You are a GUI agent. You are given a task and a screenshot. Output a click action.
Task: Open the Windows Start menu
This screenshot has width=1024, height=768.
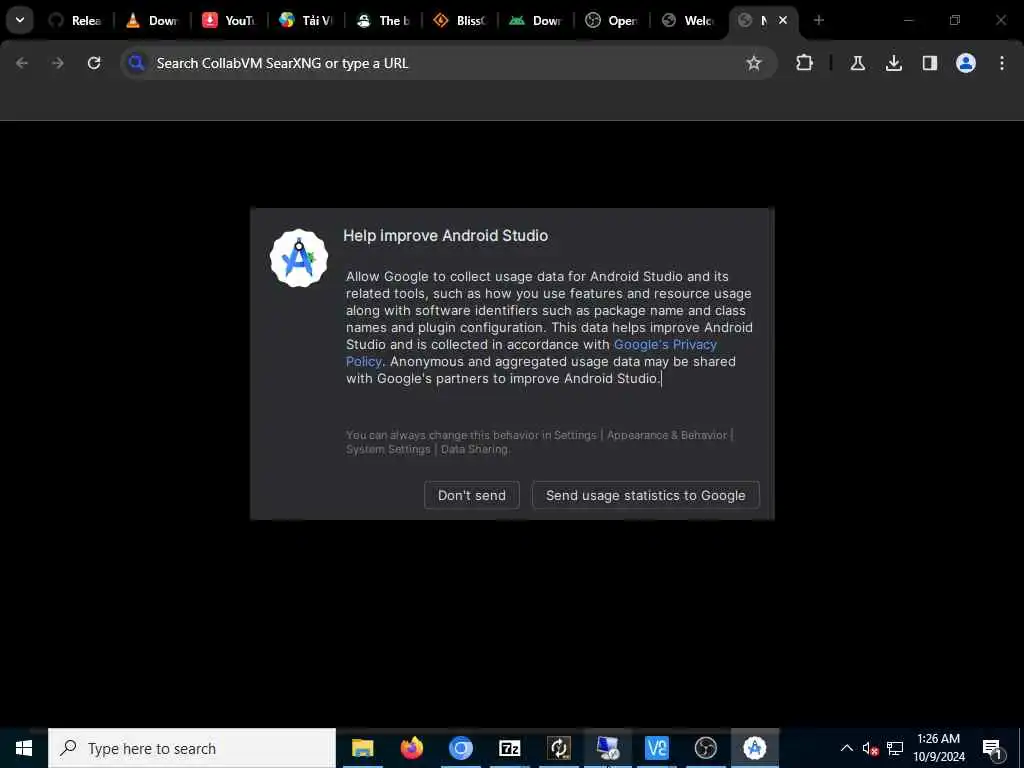[x=24, y=748]
